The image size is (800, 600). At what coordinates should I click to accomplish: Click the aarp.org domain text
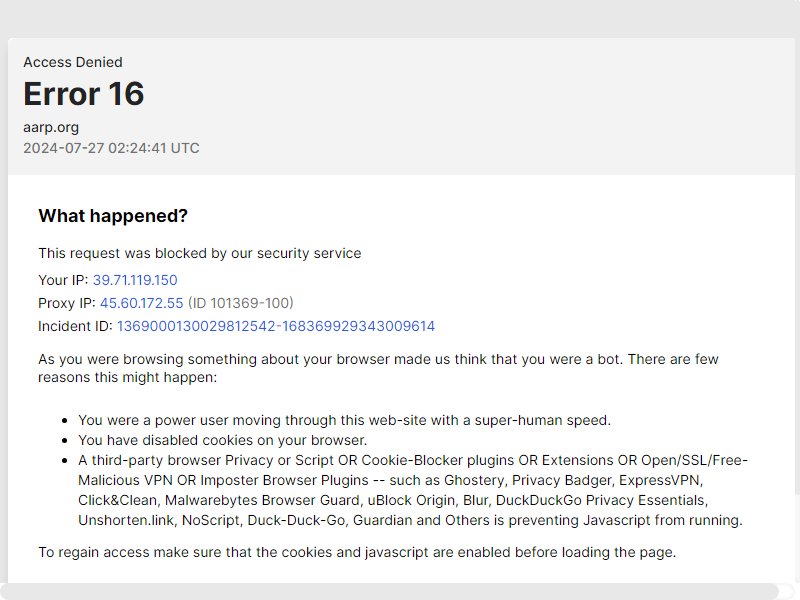click(x=51, y=128)
